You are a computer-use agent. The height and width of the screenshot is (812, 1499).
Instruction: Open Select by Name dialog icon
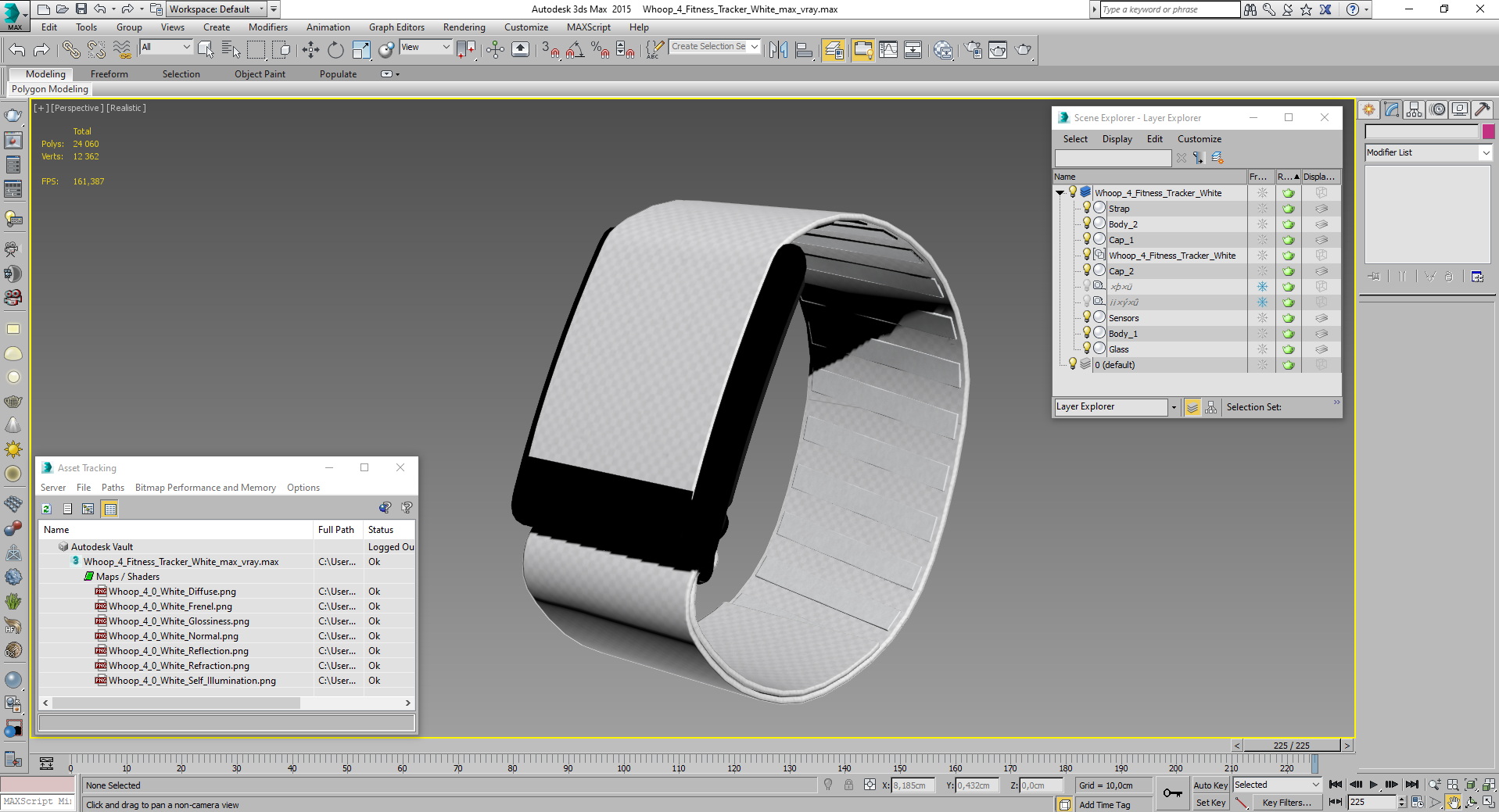click(x=231, y=50)
